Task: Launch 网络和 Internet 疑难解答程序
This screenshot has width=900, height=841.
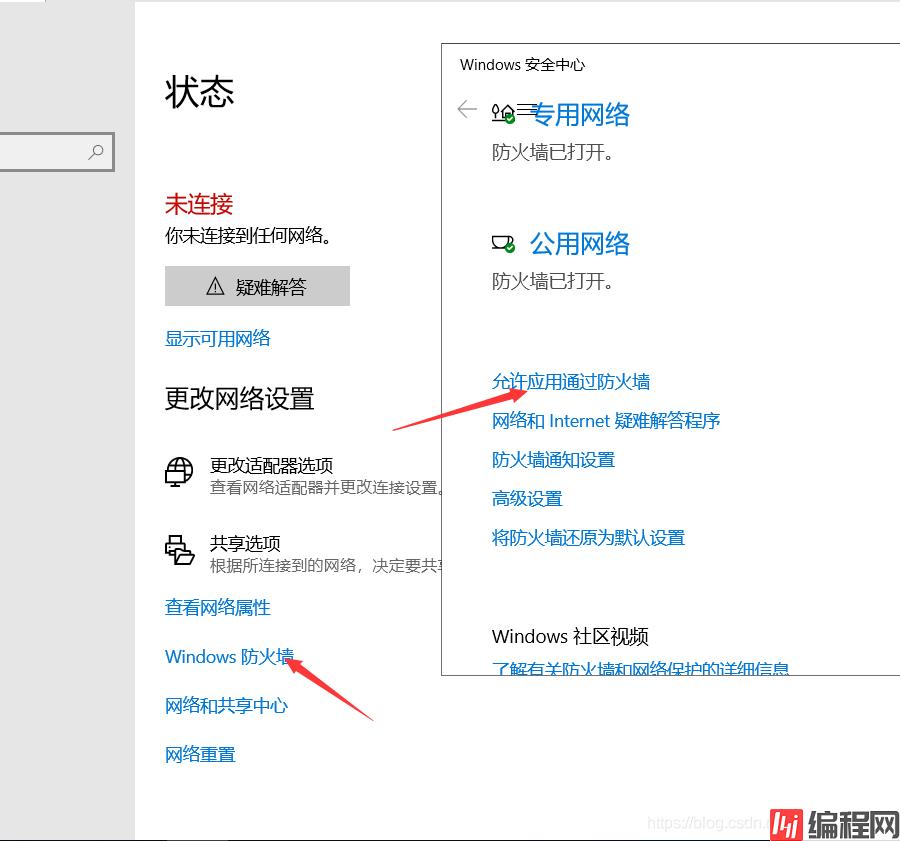Action: 605,421
